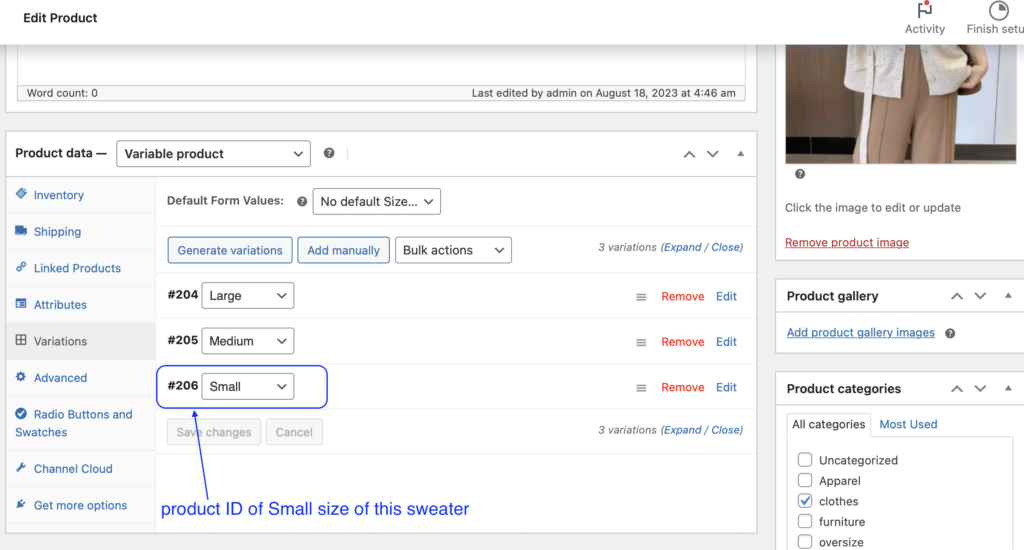This screenshot has height=550, width=1024.
Task: Click the Remove product image link
Action: [847, 243]
